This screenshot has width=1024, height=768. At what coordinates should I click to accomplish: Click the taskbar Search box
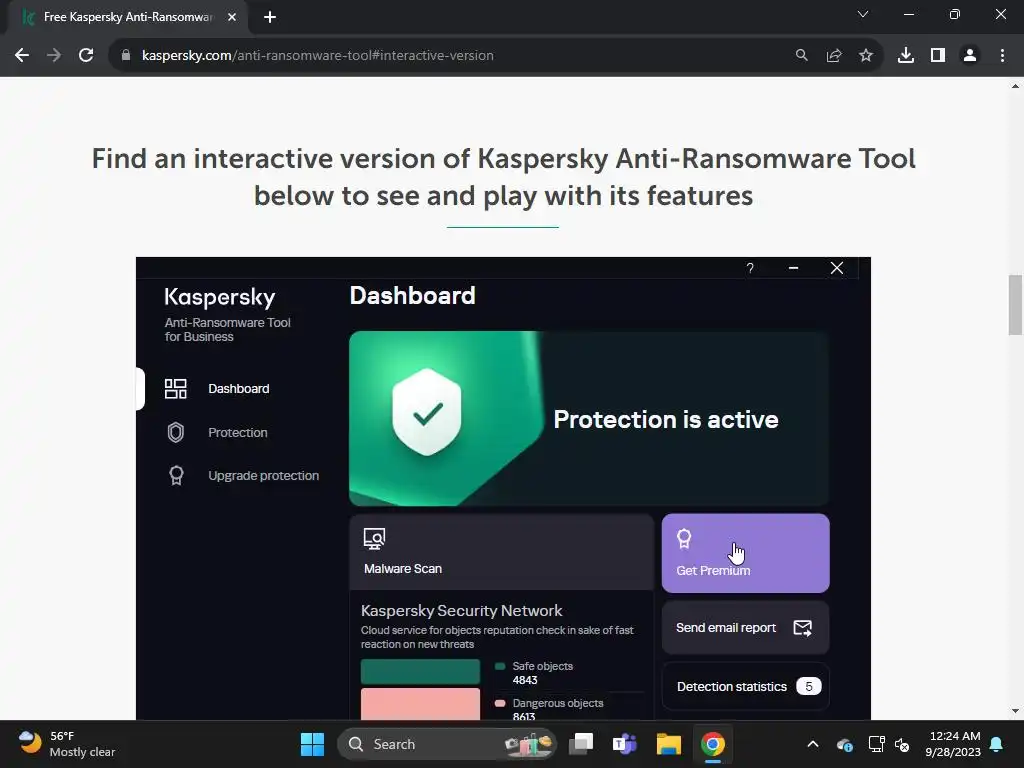447,744
